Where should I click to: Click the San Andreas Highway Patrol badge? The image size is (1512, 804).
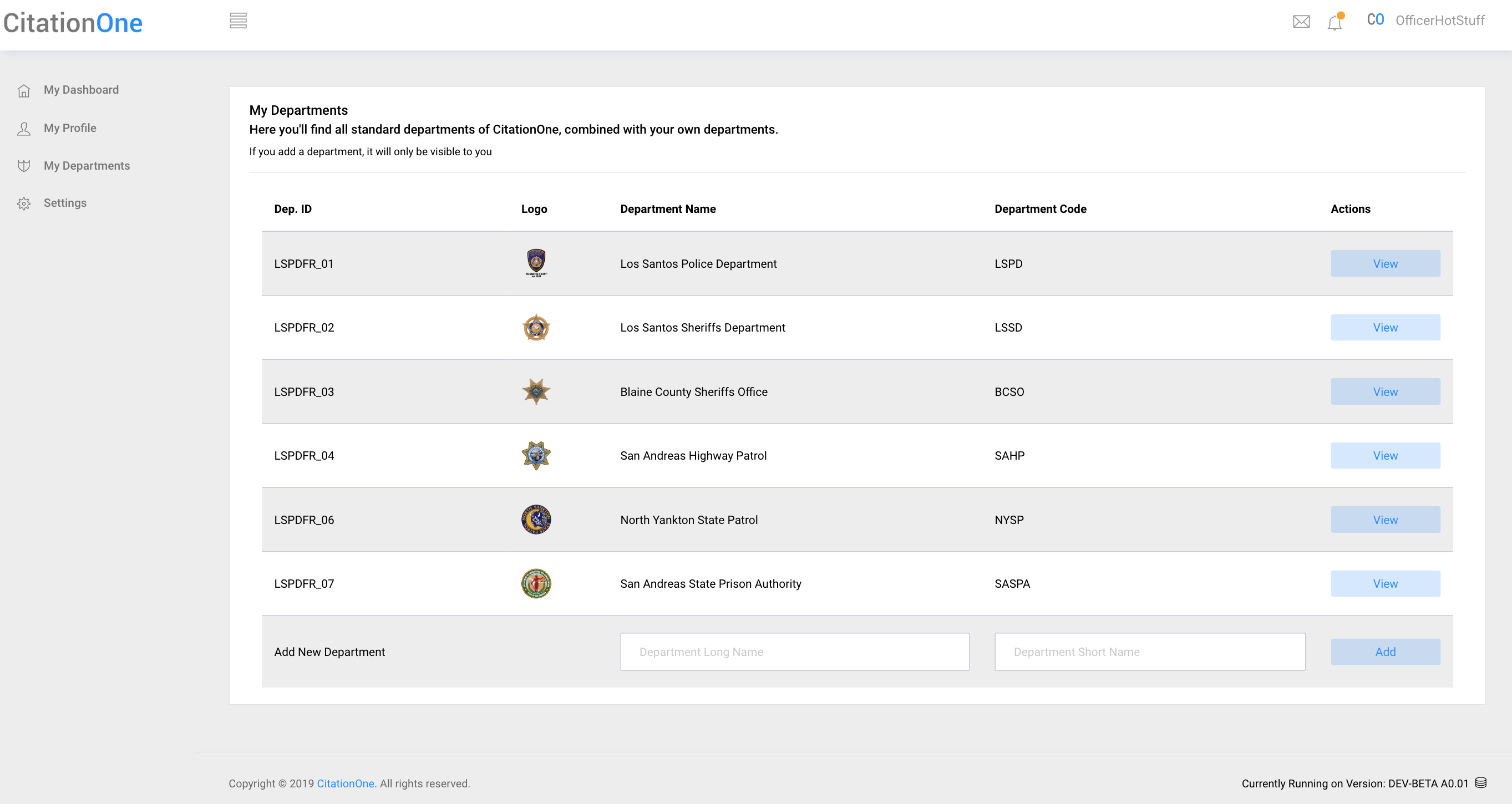535,455
